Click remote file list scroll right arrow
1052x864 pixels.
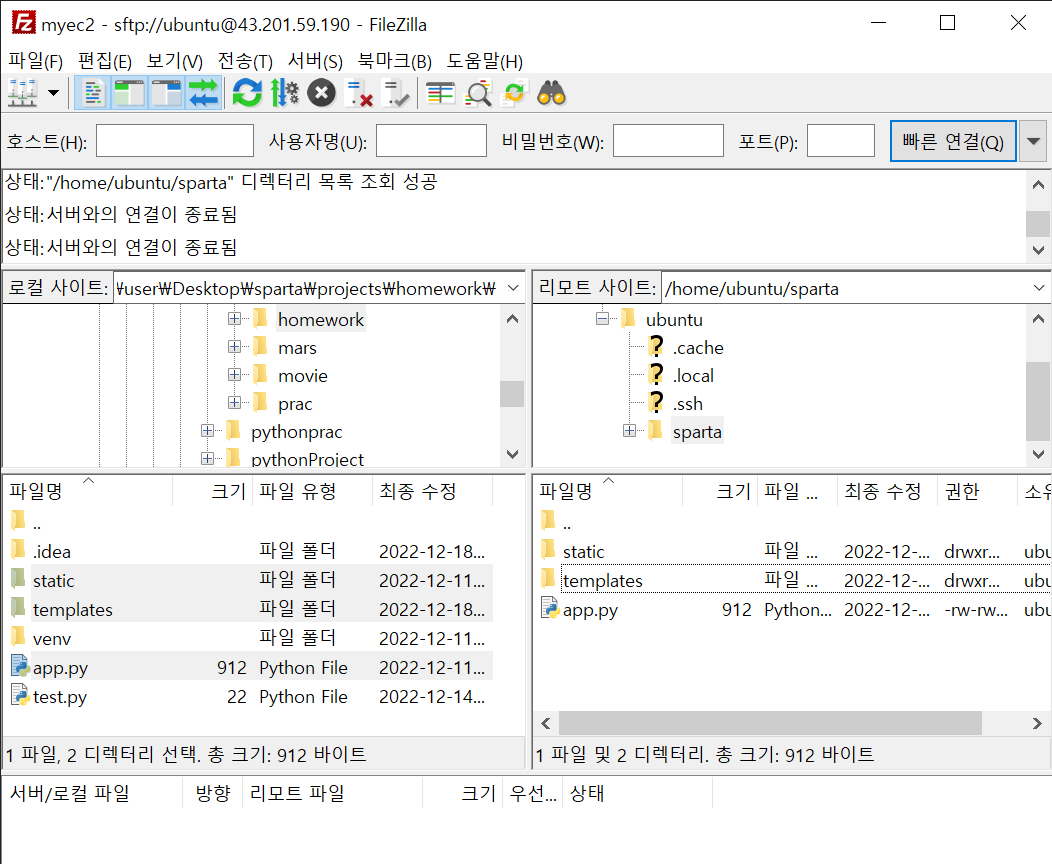point(1037,723)
